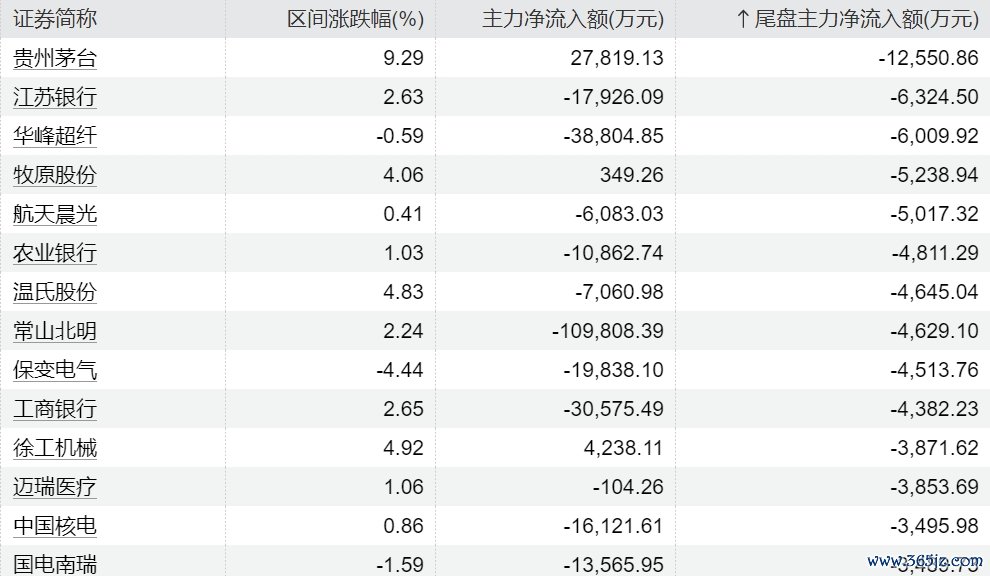Sort by 主力净流入额(万元) column header

pyautogui.click(x=573, y=18)
